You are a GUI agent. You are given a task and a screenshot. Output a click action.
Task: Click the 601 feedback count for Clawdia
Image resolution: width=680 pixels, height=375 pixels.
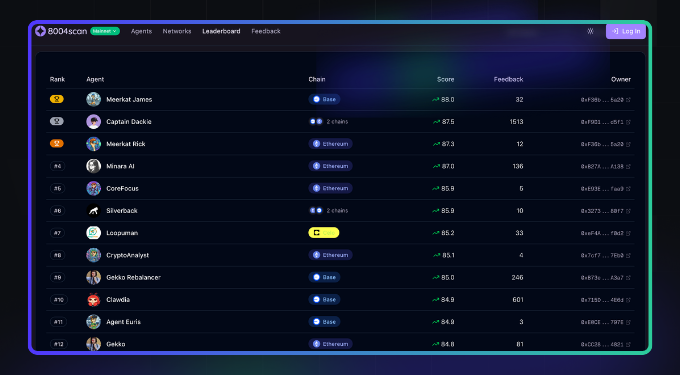click(518, 300)
